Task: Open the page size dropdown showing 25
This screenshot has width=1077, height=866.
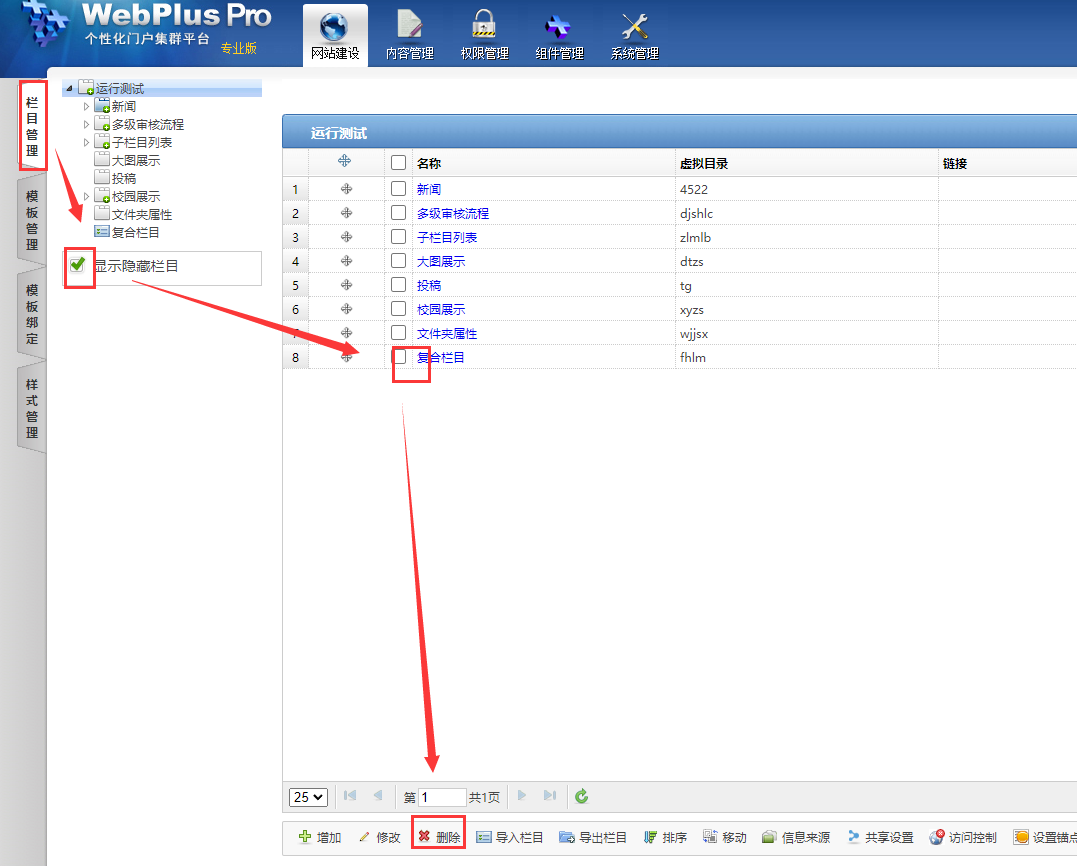Action: click(308, 797)
